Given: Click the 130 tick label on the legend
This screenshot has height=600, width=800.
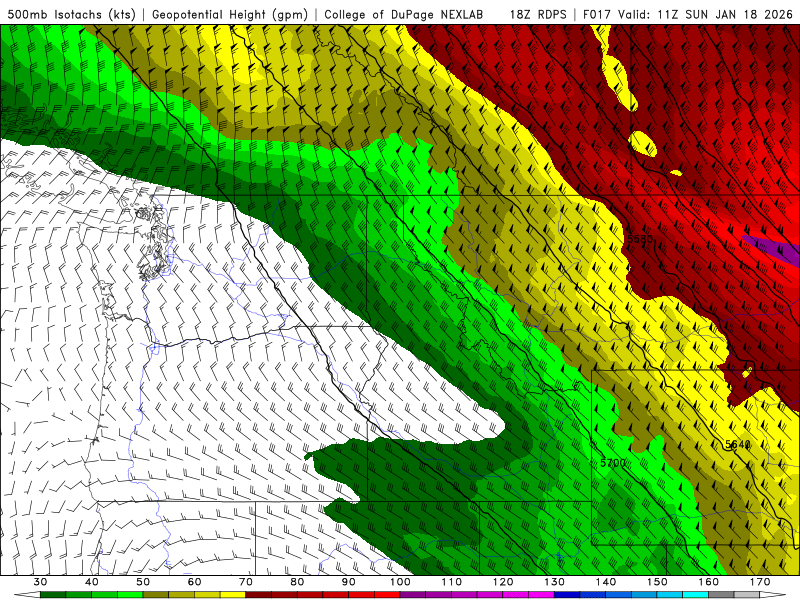Looking at the screenshot, I should (555, 582).
